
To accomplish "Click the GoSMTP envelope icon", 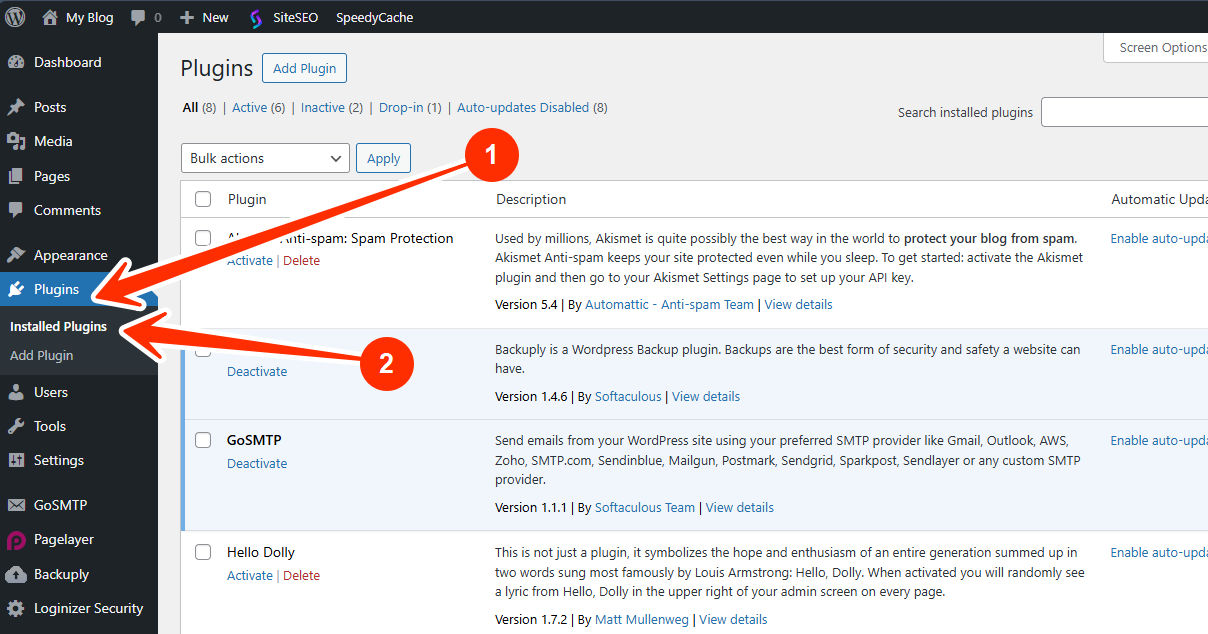I will point(16,505).
